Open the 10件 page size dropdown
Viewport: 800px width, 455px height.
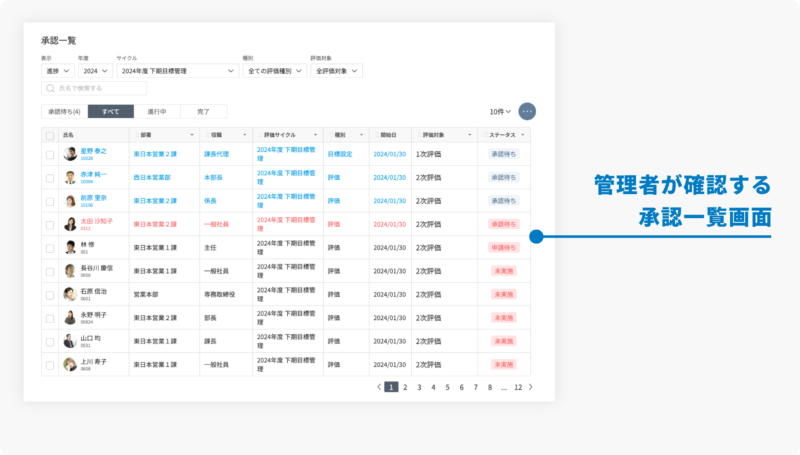[500, 112]
